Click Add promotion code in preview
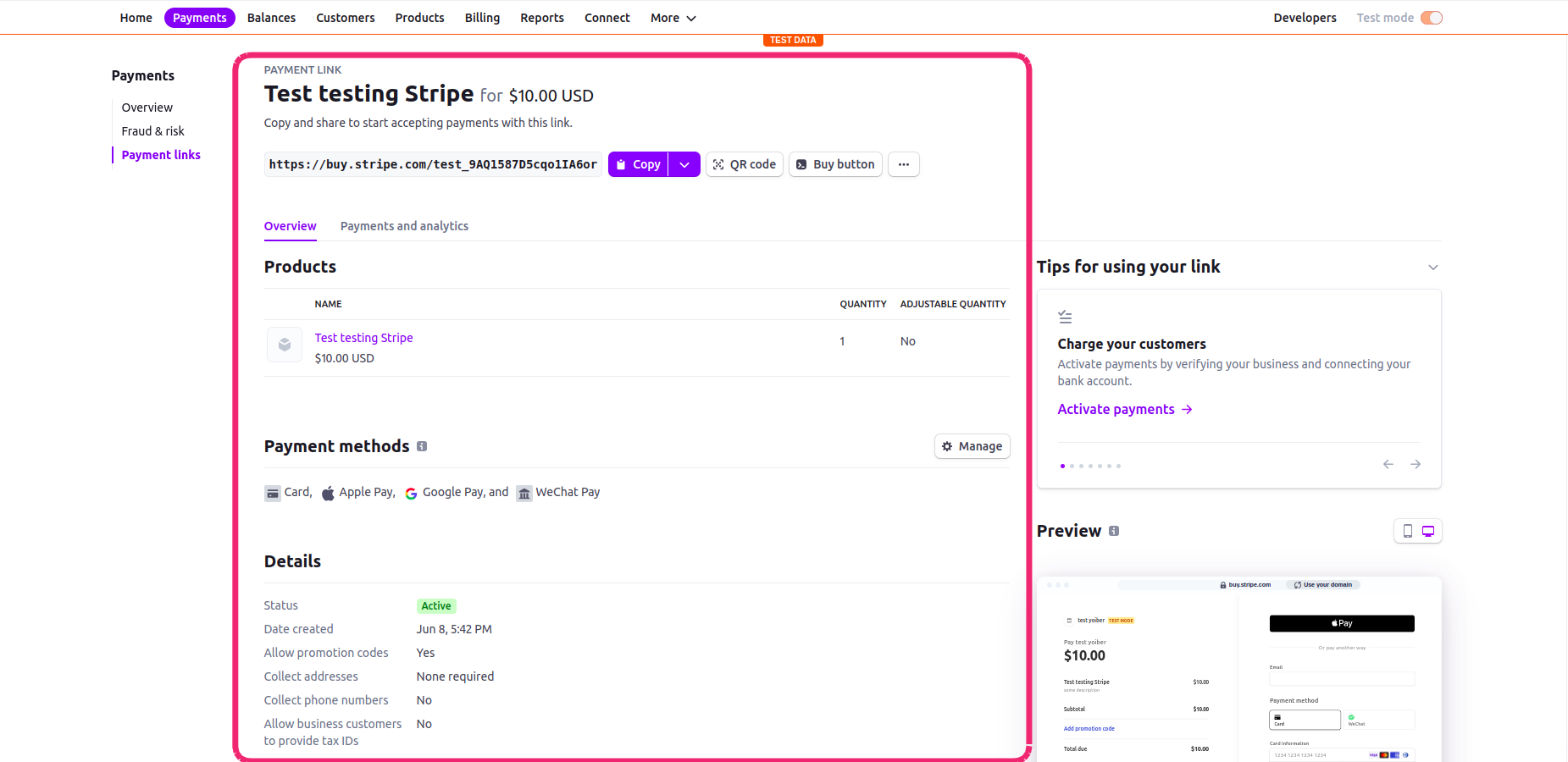Viewport: 1568px width, 762px height. point(1089,728)
